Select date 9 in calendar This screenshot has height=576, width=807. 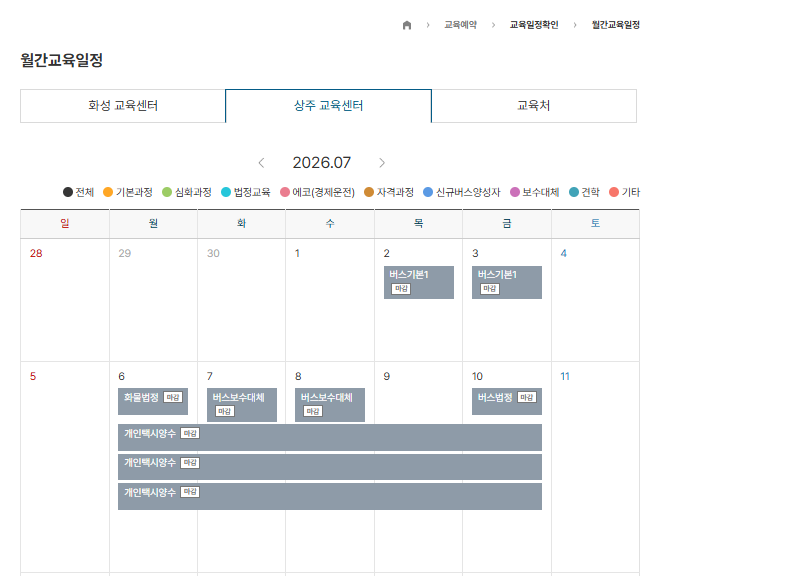[387, 376]
